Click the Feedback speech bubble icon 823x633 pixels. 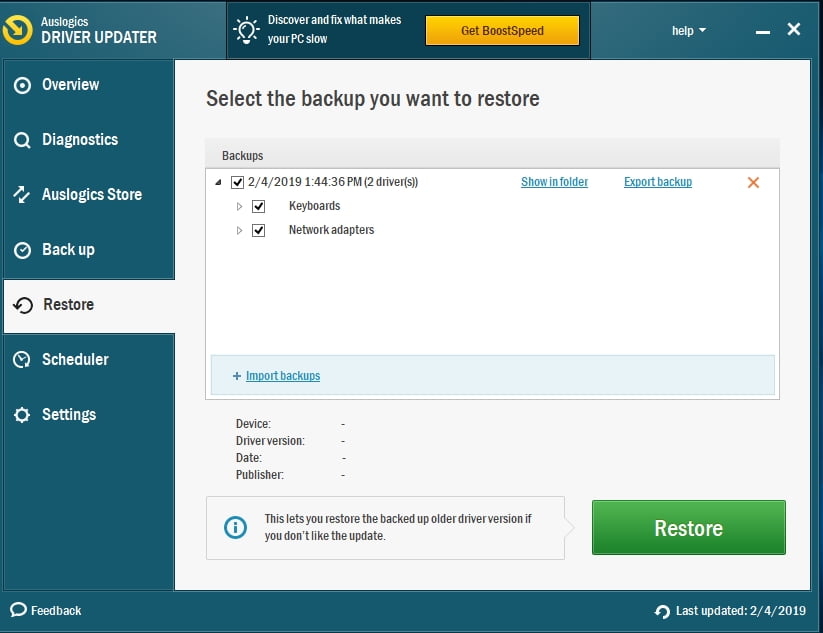[x=18, y=610]
